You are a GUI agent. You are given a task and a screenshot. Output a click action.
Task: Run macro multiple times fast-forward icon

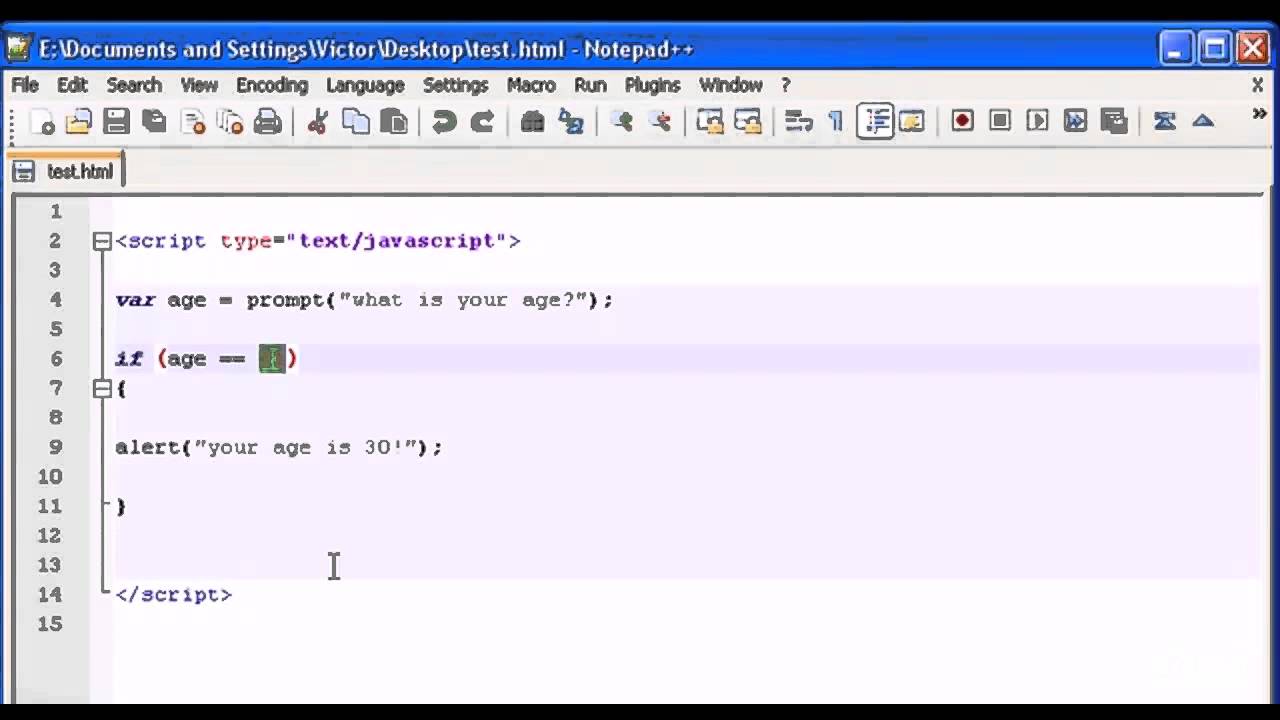pyautogui.click(x=1076, y=121)
